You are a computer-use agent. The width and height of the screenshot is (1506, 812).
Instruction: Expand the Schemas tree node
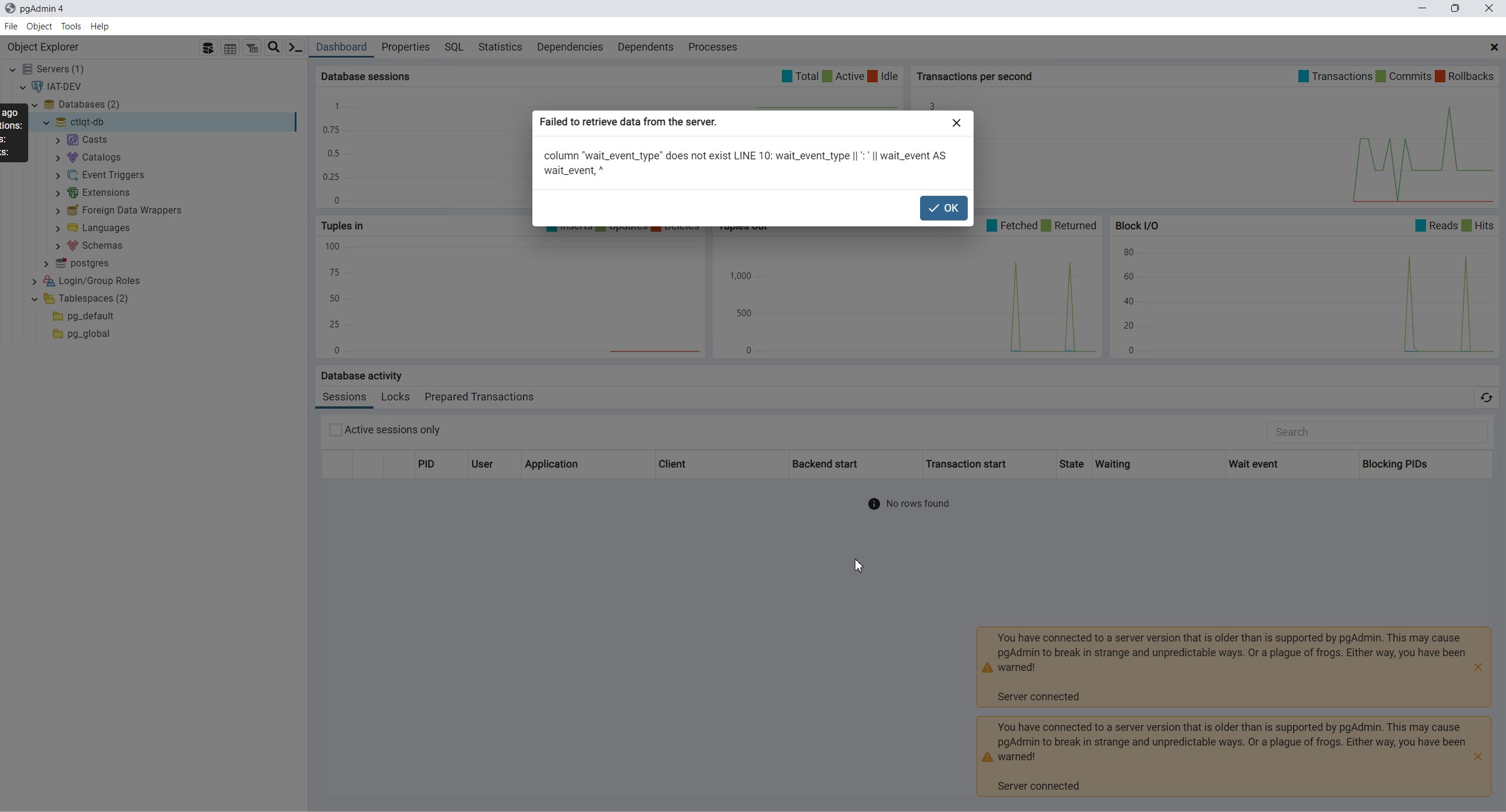point(58,245)
